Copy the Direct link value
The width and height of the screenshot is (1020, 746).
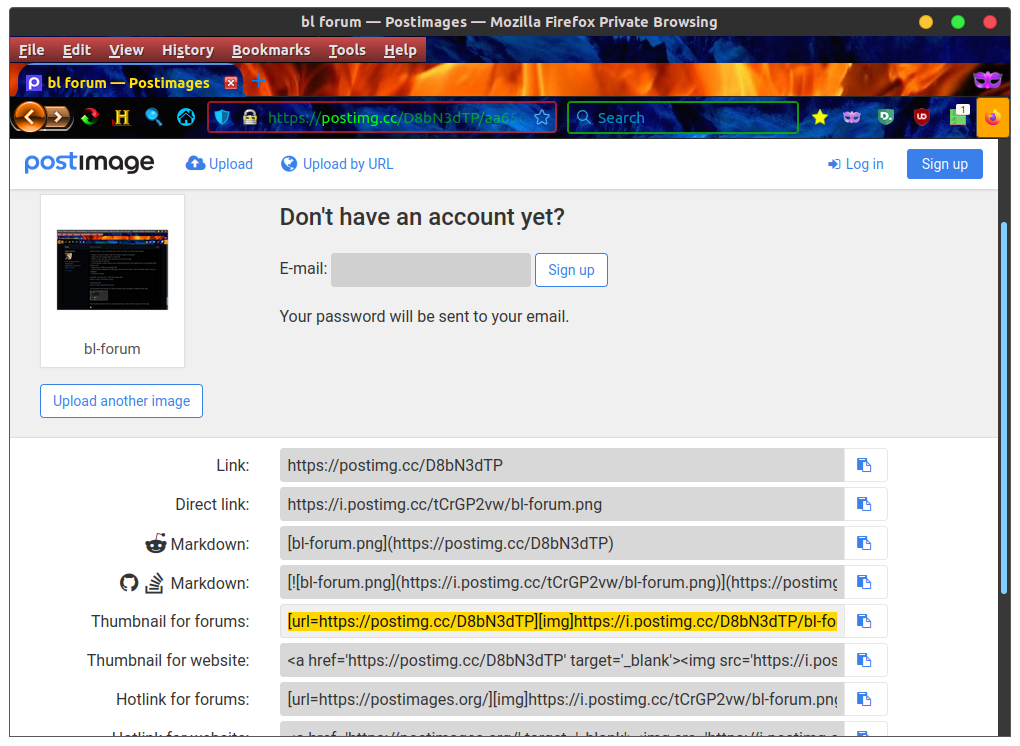(864, 504)
